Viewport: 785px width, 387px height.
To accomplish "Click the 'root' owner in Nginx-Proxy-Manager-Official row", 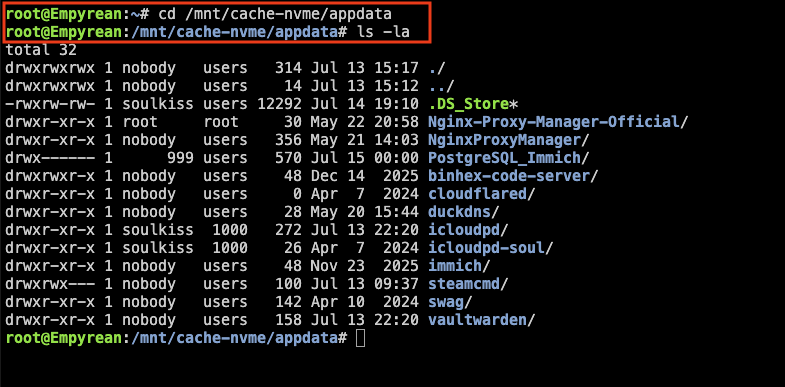I will 140,122.
